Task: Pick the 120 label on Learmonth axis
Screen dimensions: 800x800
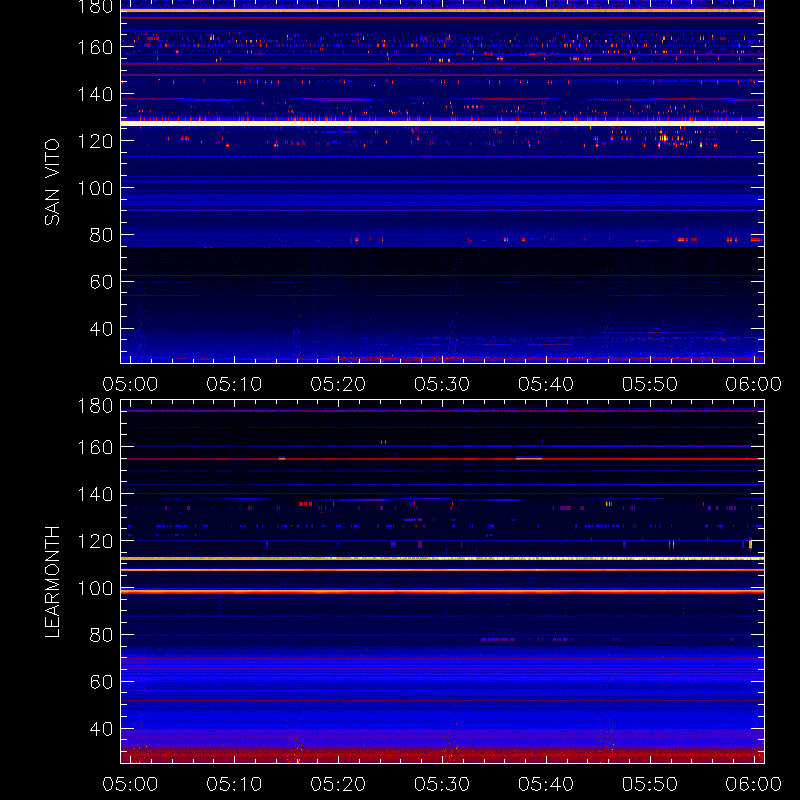Action: [95, 541]
